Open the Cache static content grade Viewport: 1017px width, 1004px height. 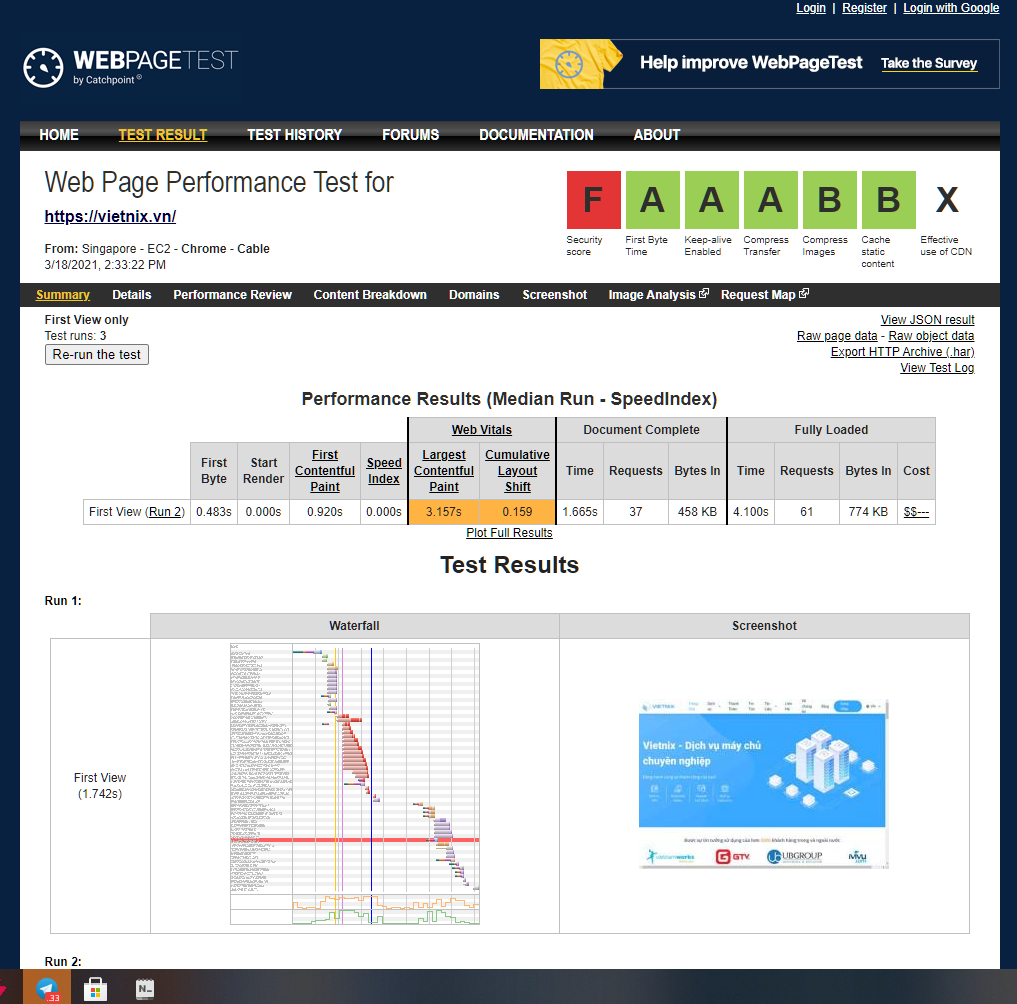click(888, 200)
